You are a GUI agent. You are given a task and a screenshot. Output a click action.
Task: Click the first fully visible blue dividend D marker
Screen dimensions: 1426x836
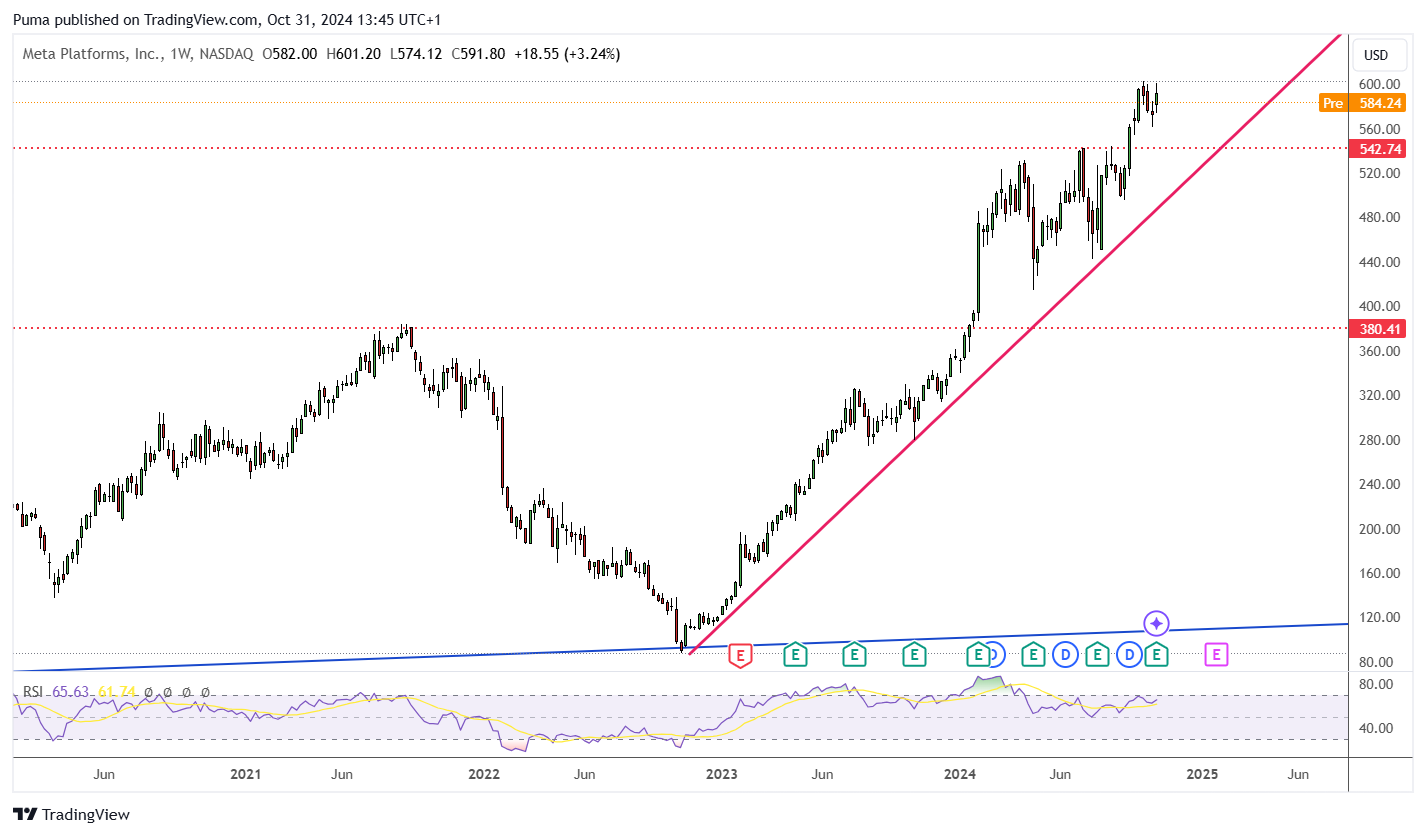[x=1066, y=655]
